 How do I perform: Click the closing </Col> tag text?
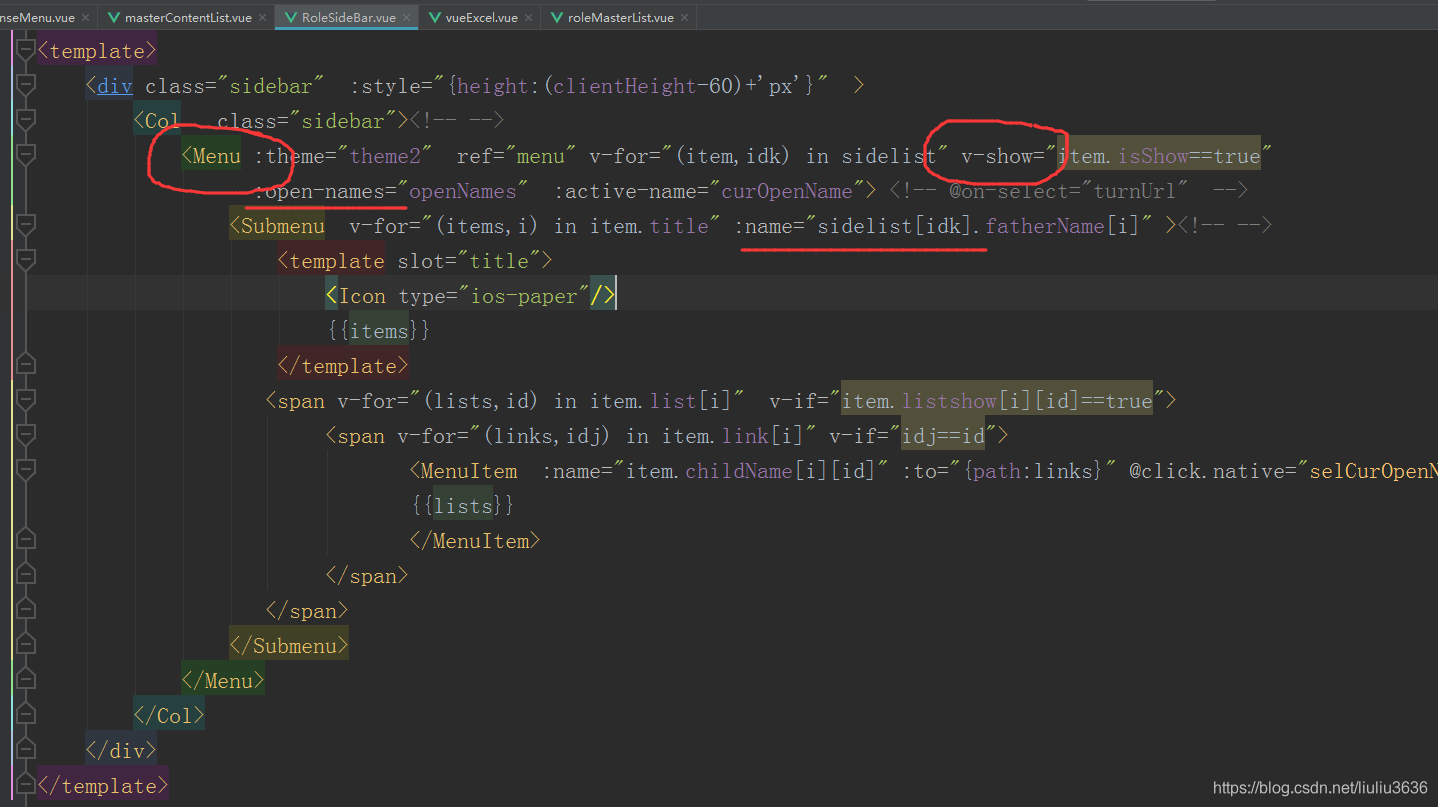[x=169, y=716]
